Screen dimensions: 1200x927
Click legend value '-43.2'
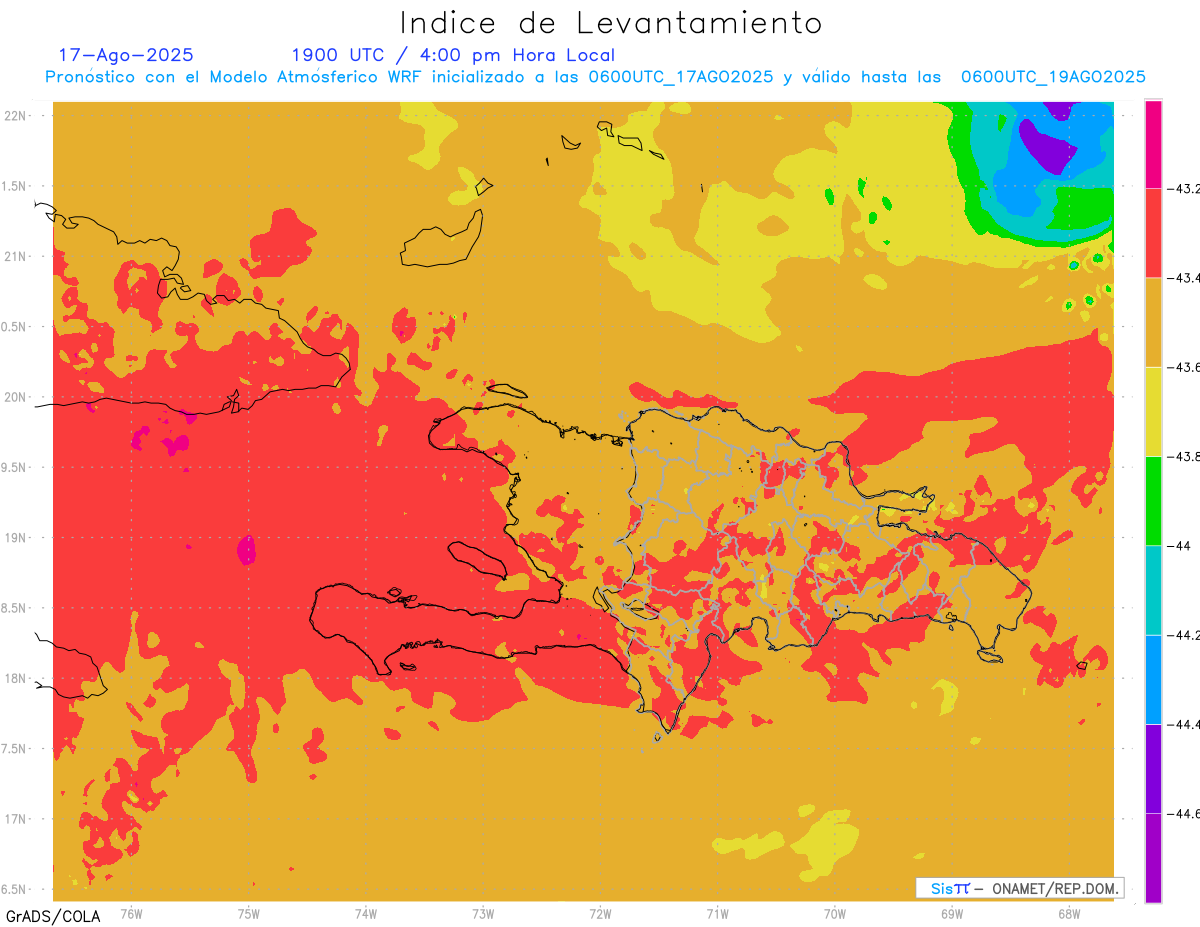(1184, 188)
